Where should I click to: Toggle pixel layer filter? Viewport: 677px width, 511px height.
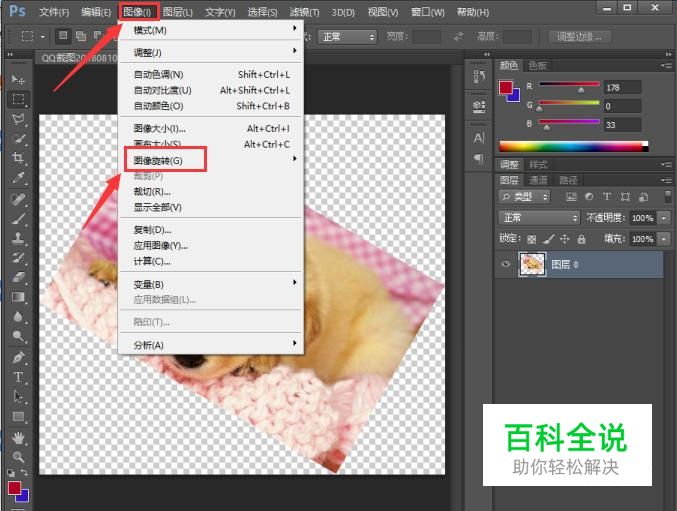click(x=571, y=197)
